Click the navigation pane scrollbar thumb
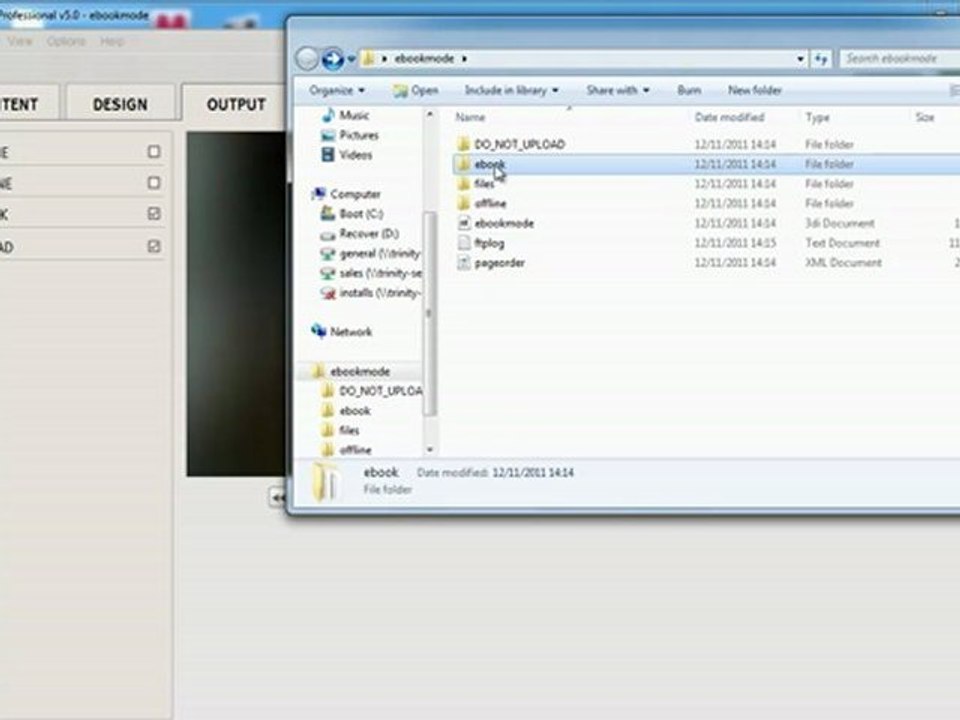 point(430,313)
